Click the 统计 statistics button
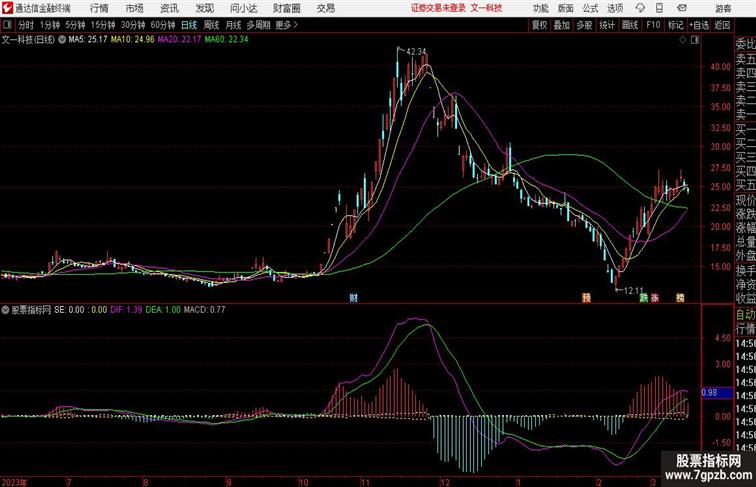Screen dimensions: 756x487 click(x=607, y=25)
